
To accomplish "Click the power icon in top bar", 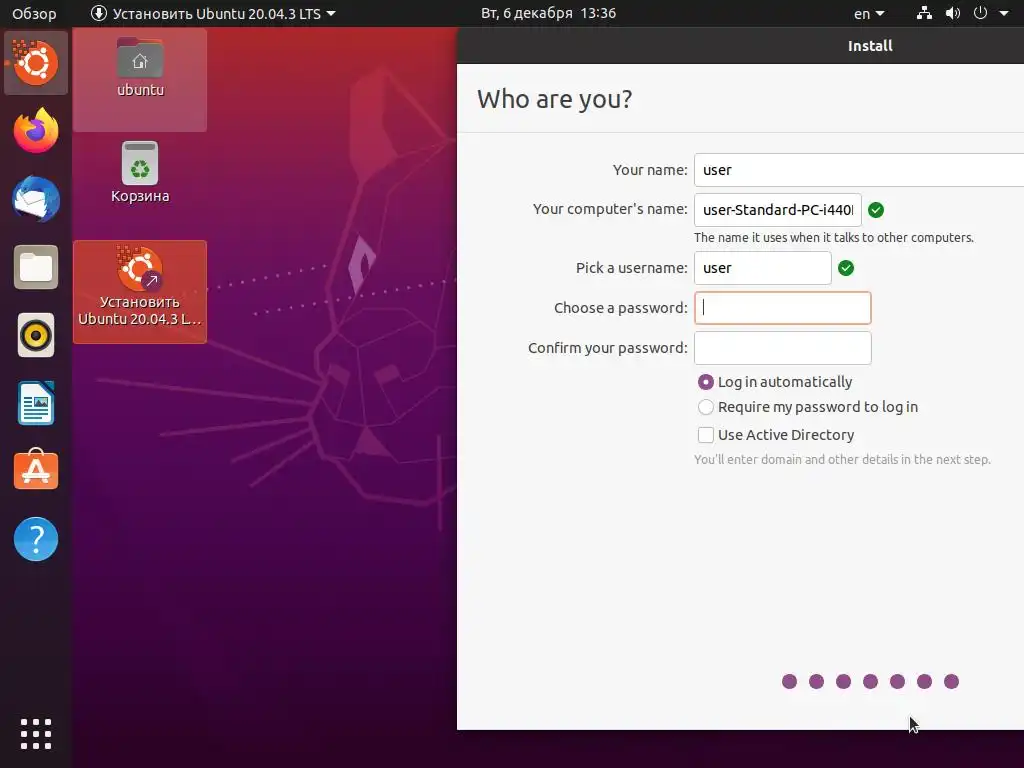I will 980,13.
